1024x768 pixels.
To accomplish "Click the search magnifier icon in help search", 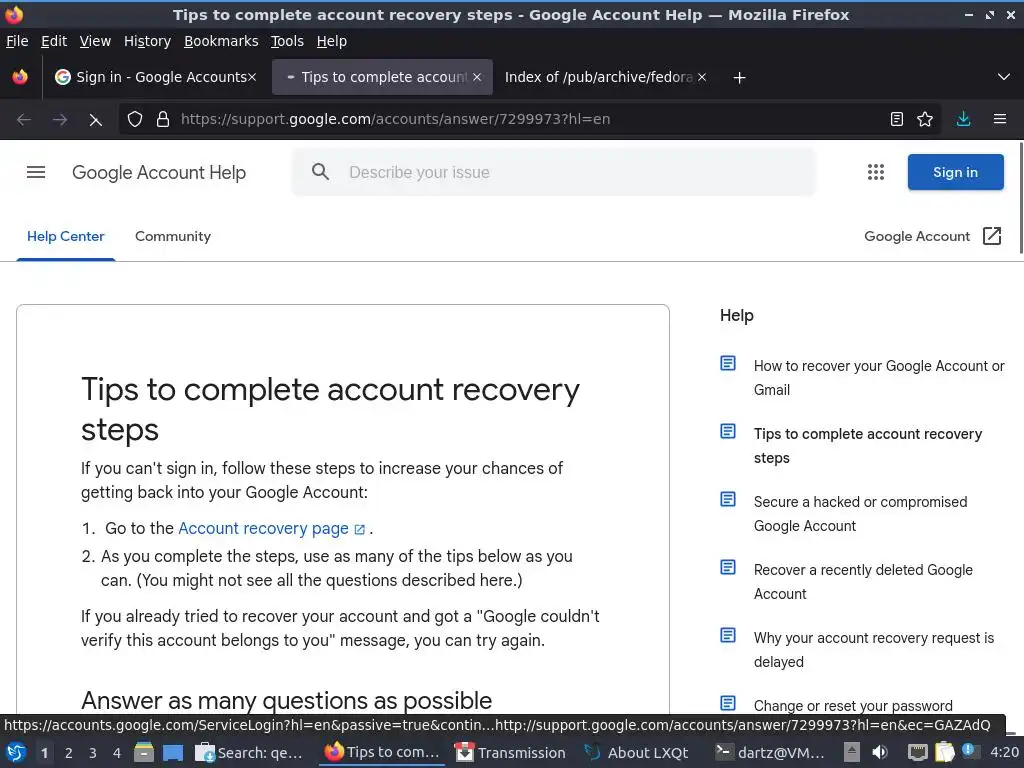I will (x=320, y=172).
